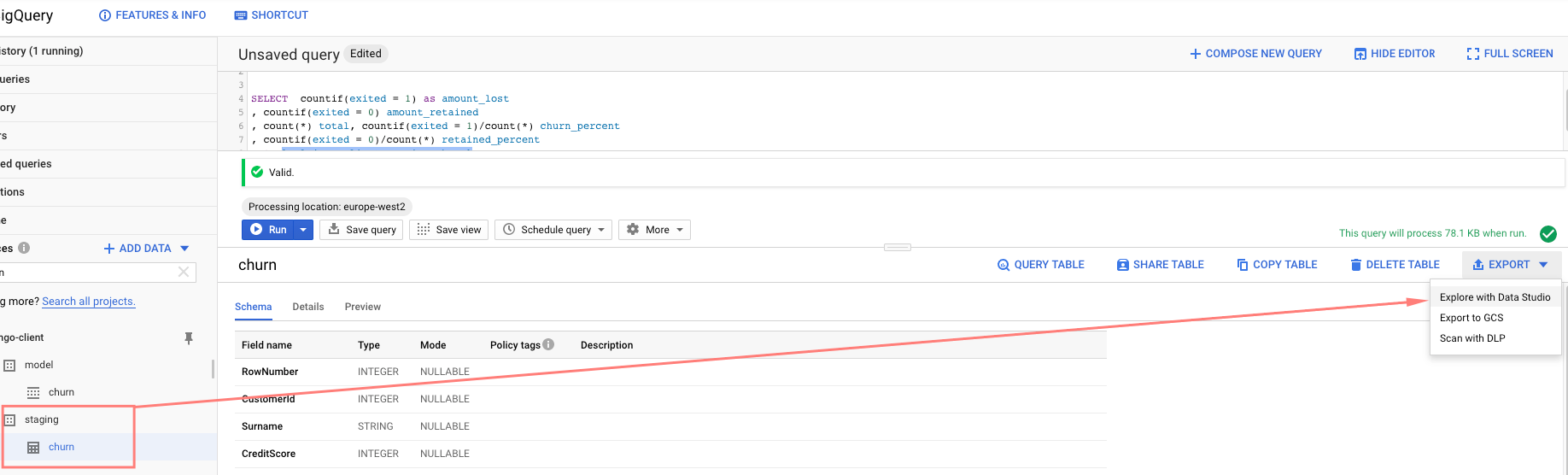Click Query Table for churn
Screen dimensions: 1568x475
(1040, 265)
